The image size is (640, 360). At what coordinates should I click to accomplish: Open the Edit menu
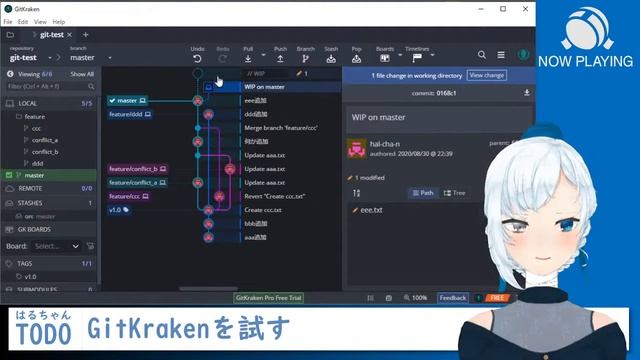pyautogui.click(x=23, y=22)
